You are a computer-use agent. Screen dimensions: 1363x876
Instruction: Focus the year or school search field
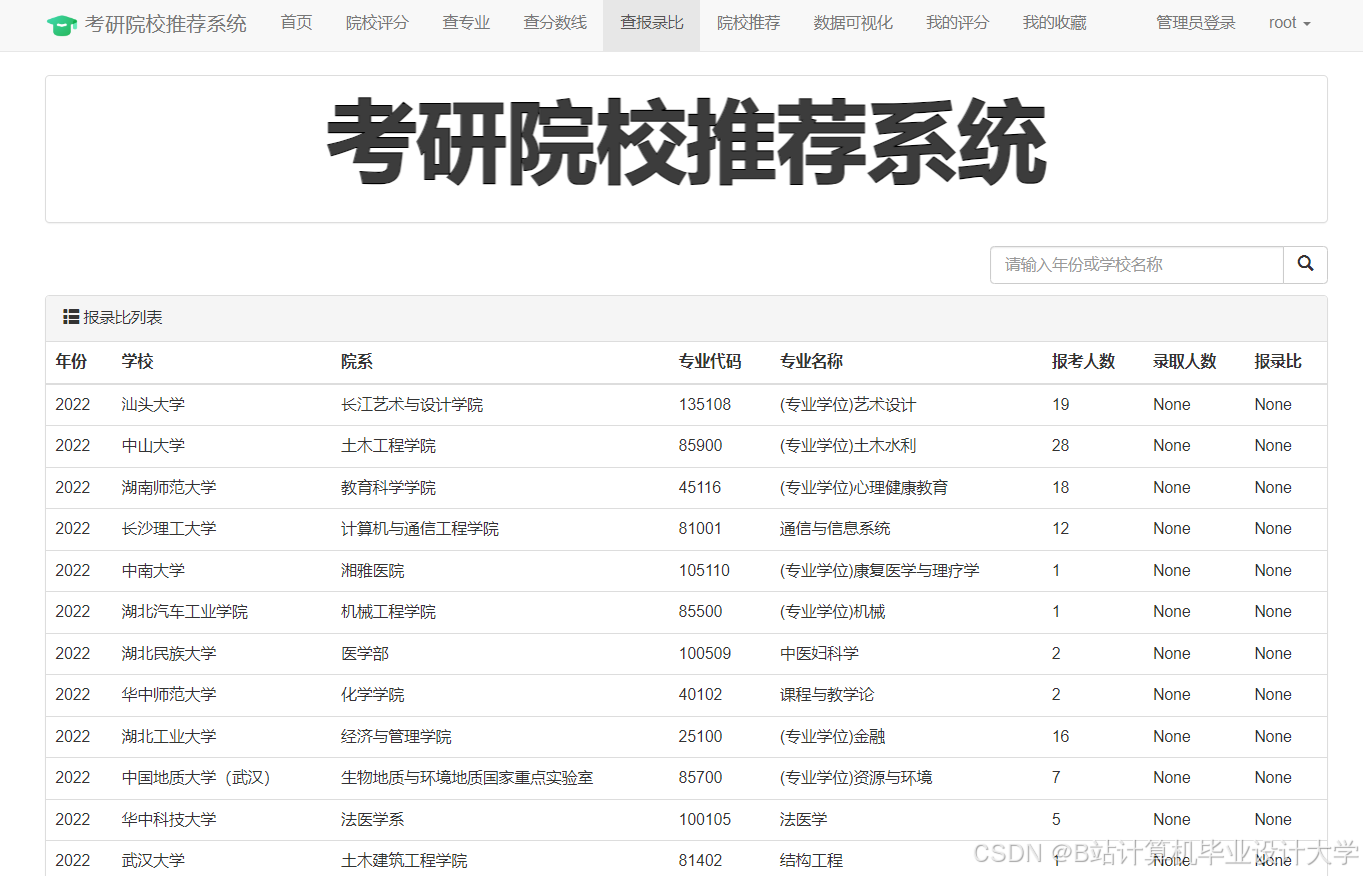[x=1137, y=265]
